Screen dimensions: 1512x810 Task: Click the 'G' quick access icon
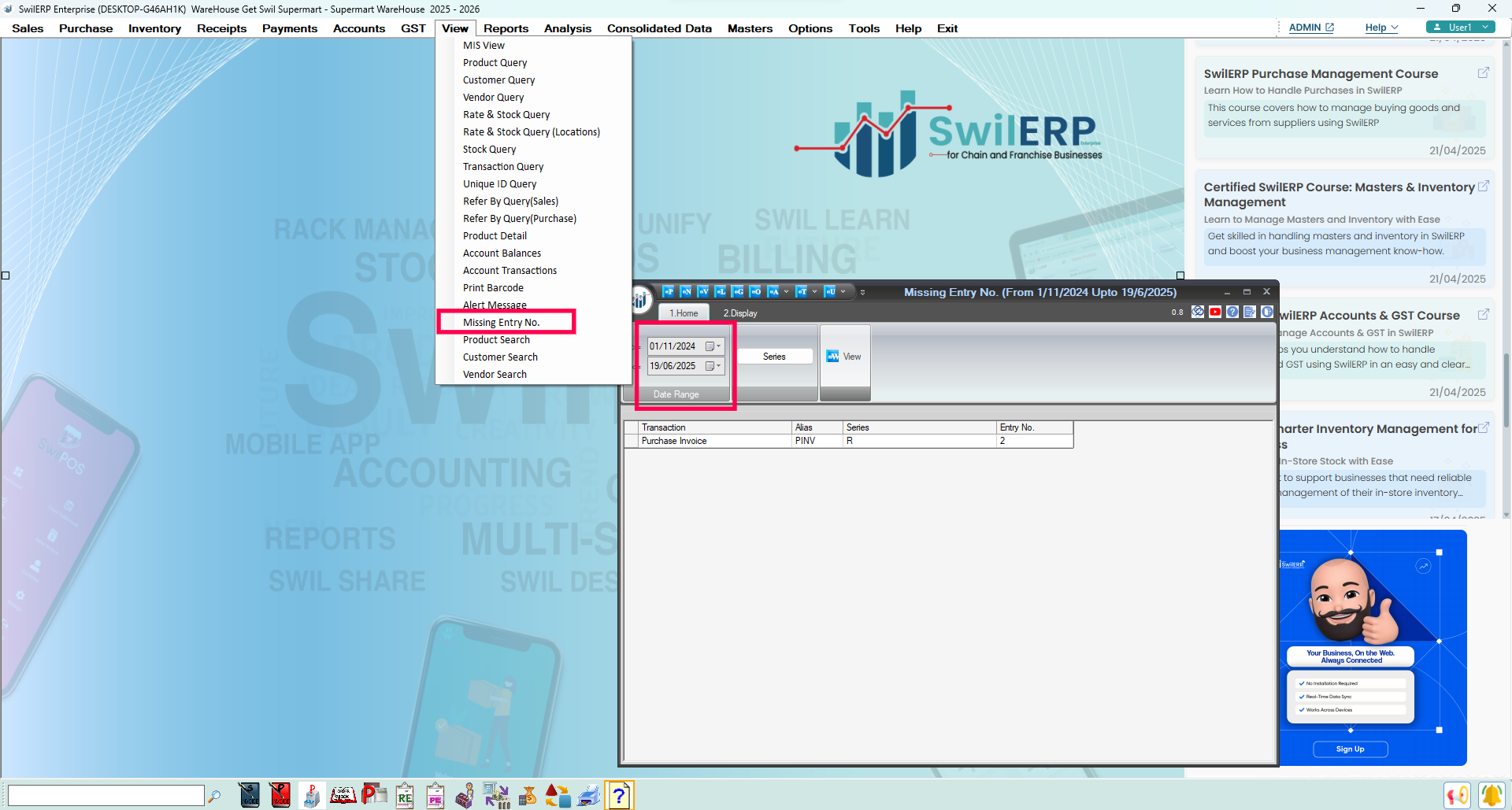(738, 292)
